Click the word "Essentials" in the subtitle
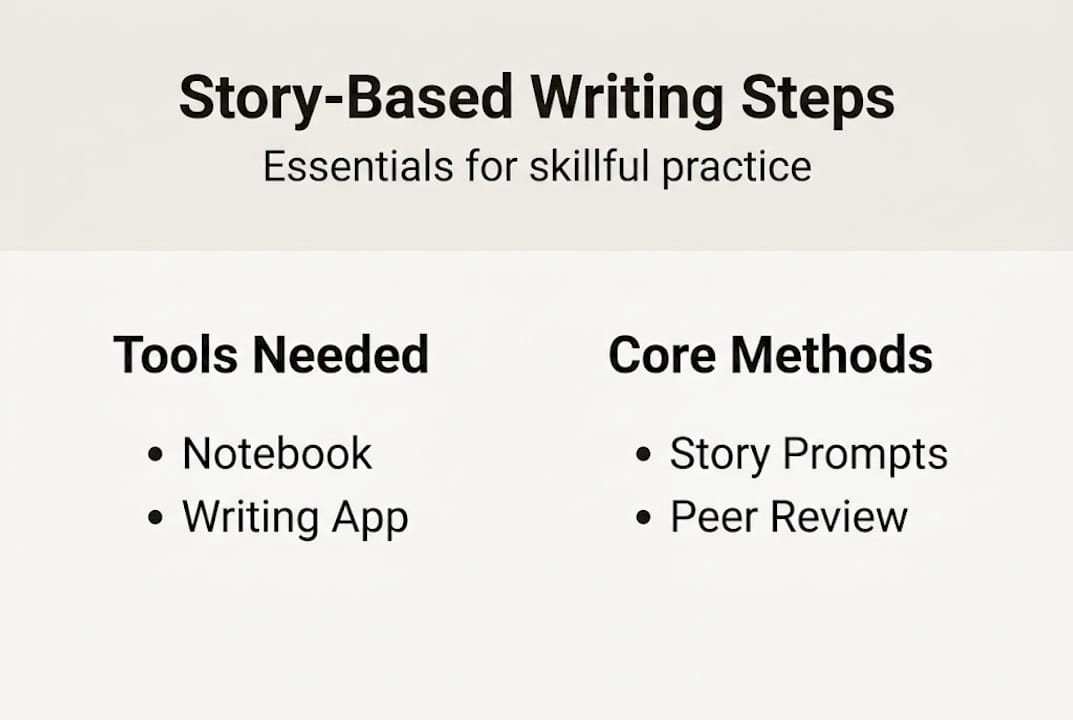The width and height of the screenshot is (1073, 720). 355,167
